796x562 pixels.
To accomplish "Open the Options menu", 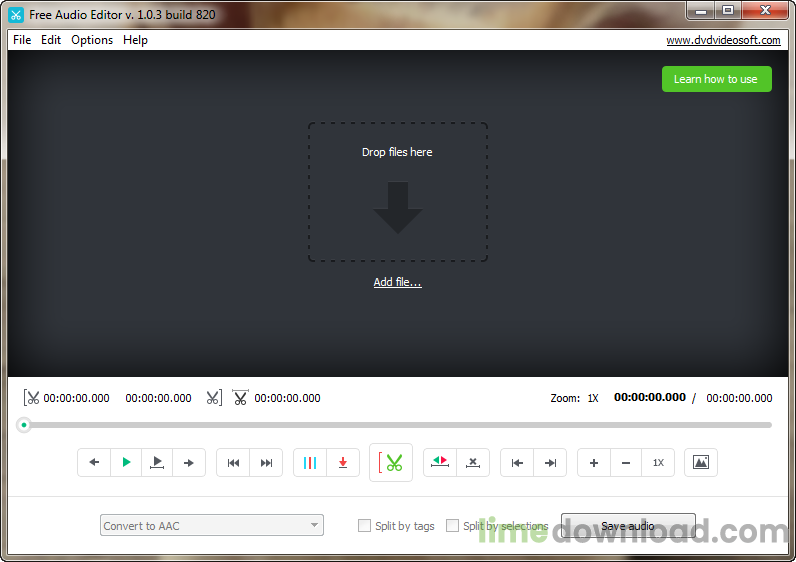I will point(92,40).
